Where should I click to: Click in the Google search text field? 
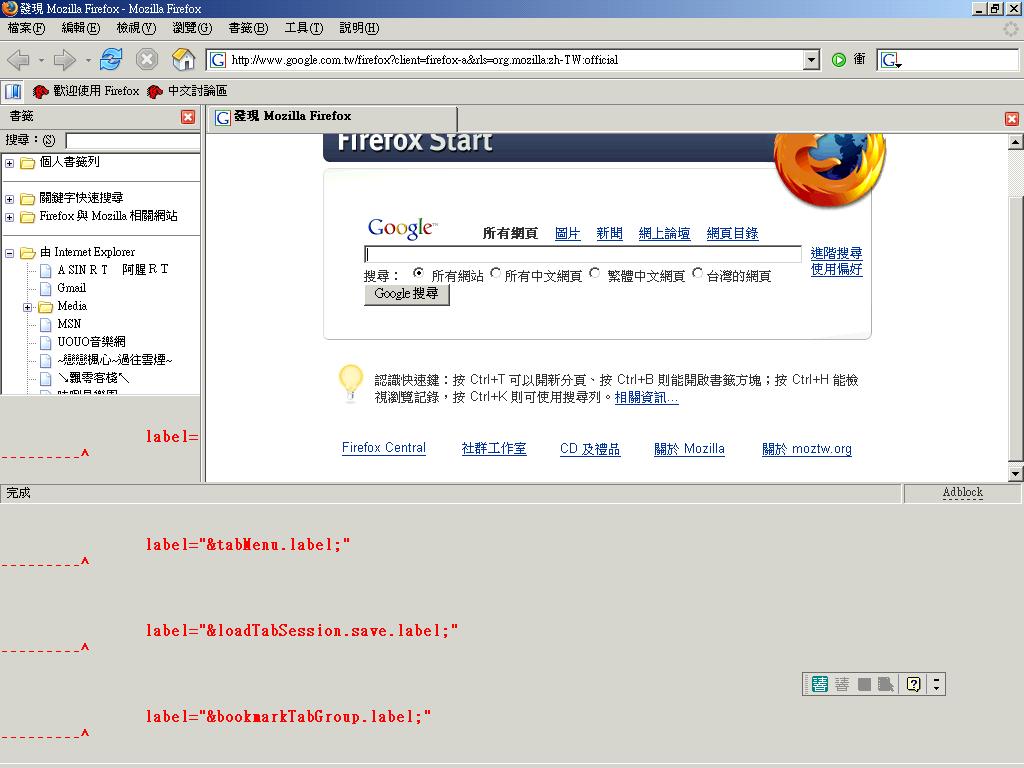pos(583,254)
